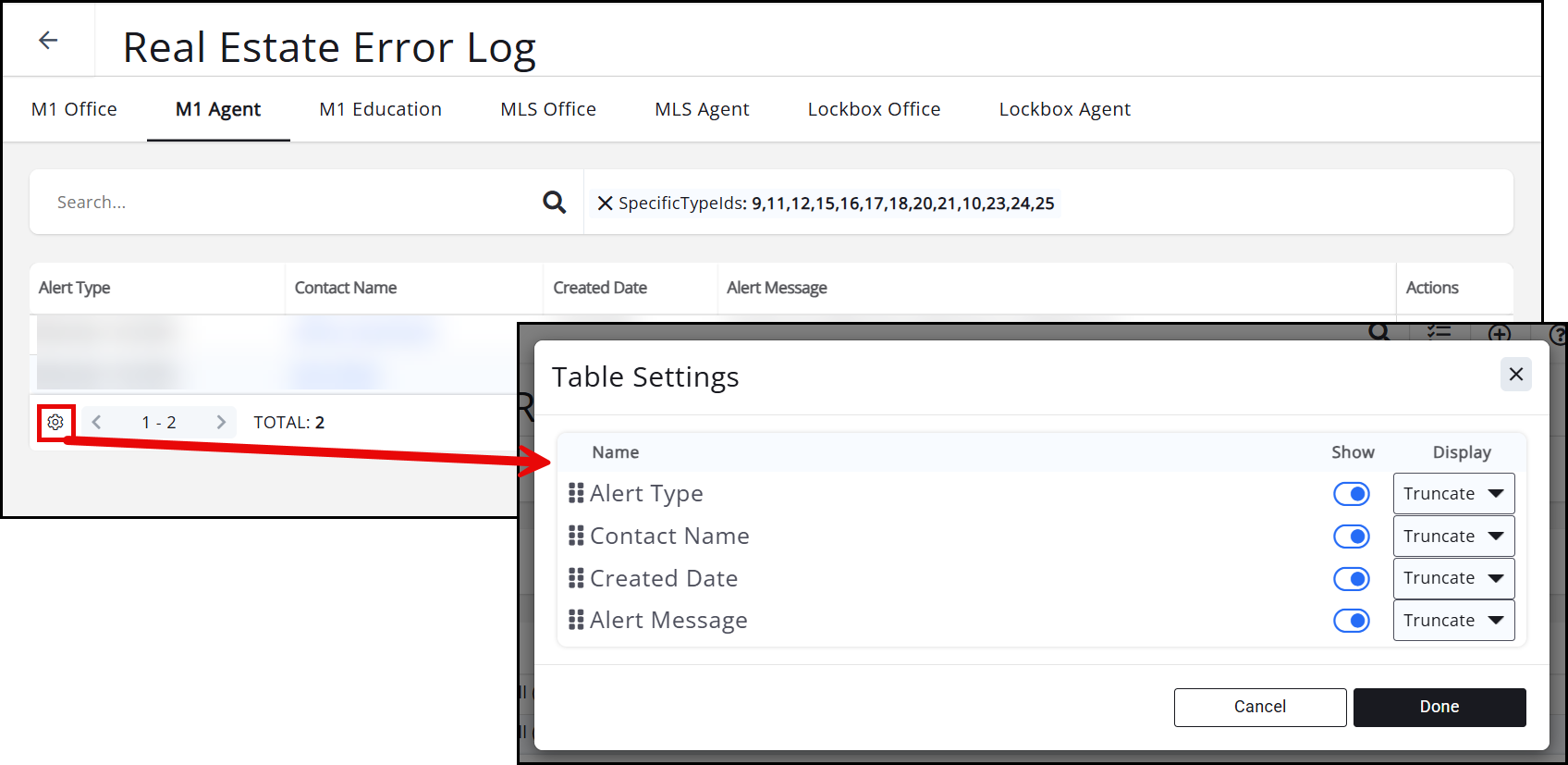
Task: Sort by Created Date column header
Action: point(600,288)
